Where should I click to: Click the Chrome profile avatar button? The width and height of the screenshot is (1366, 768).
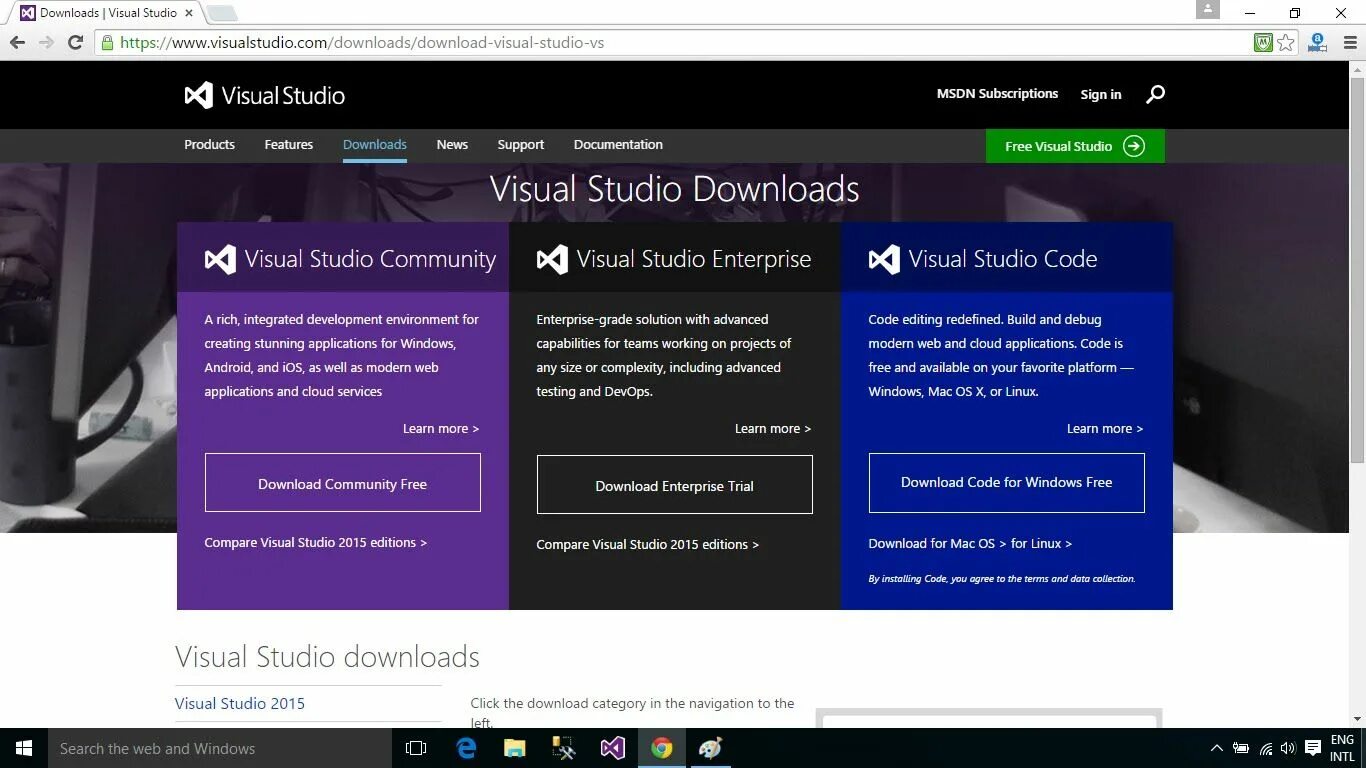[x=1208, y=10]
